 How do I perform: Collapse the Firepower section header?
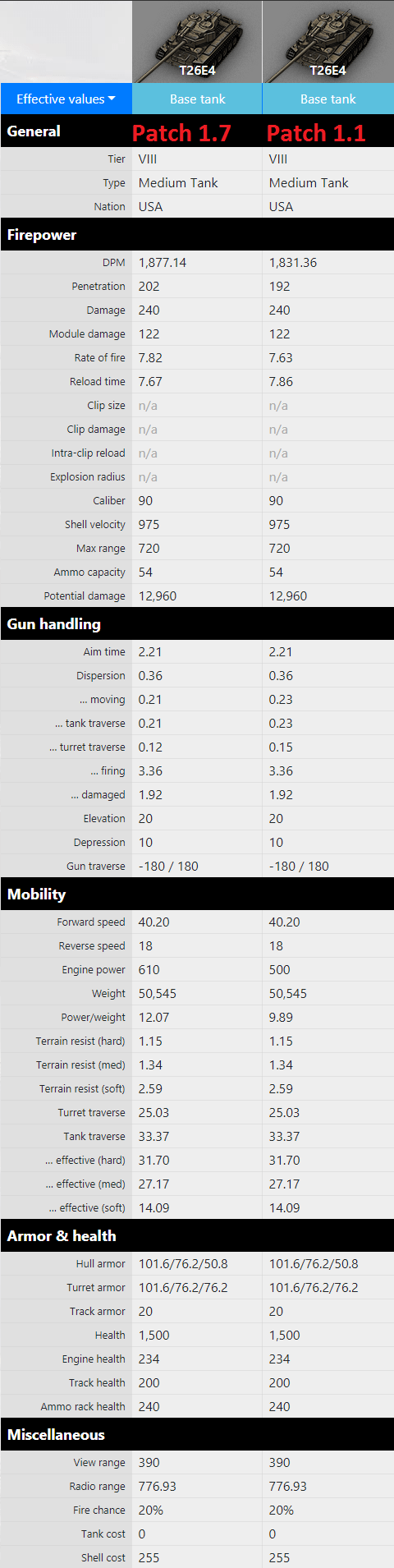pyautogui.click(x=197, y=235)
